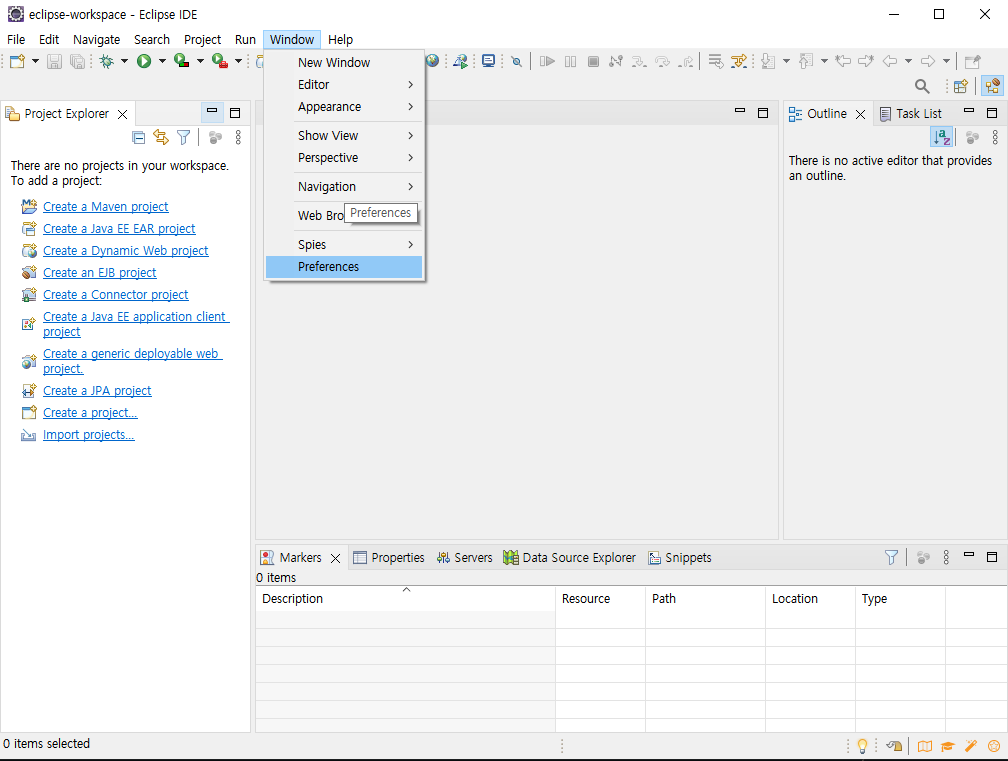Click the New wizard toolbar icon
This screenshot has width=1008, height=761.
tap(17, 61)
